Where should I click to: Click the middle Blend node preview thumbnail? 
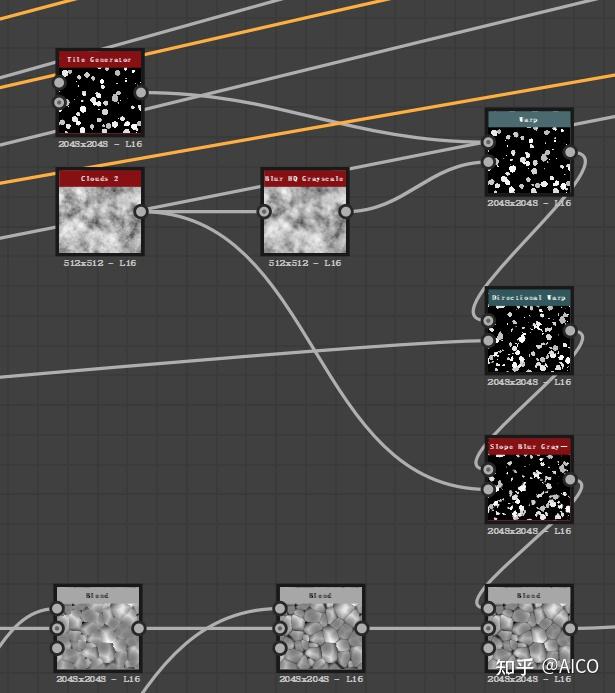(321, 636)
